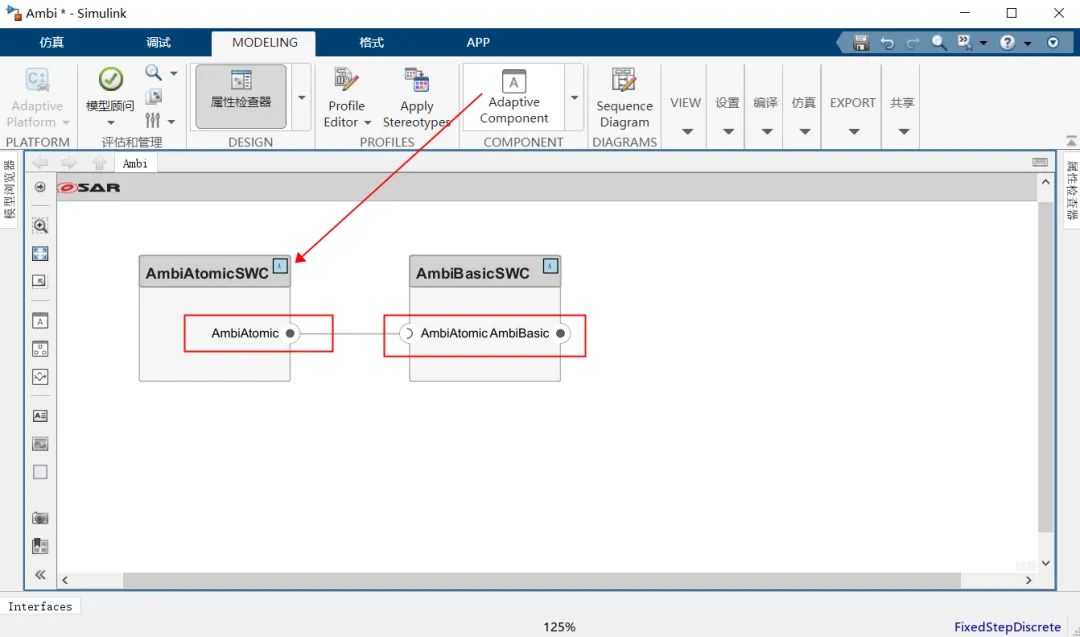1080x637 pixels.
Task: Click the Area rectangle icon in palette
Action: pyautogui.click(x=40, y=472)
